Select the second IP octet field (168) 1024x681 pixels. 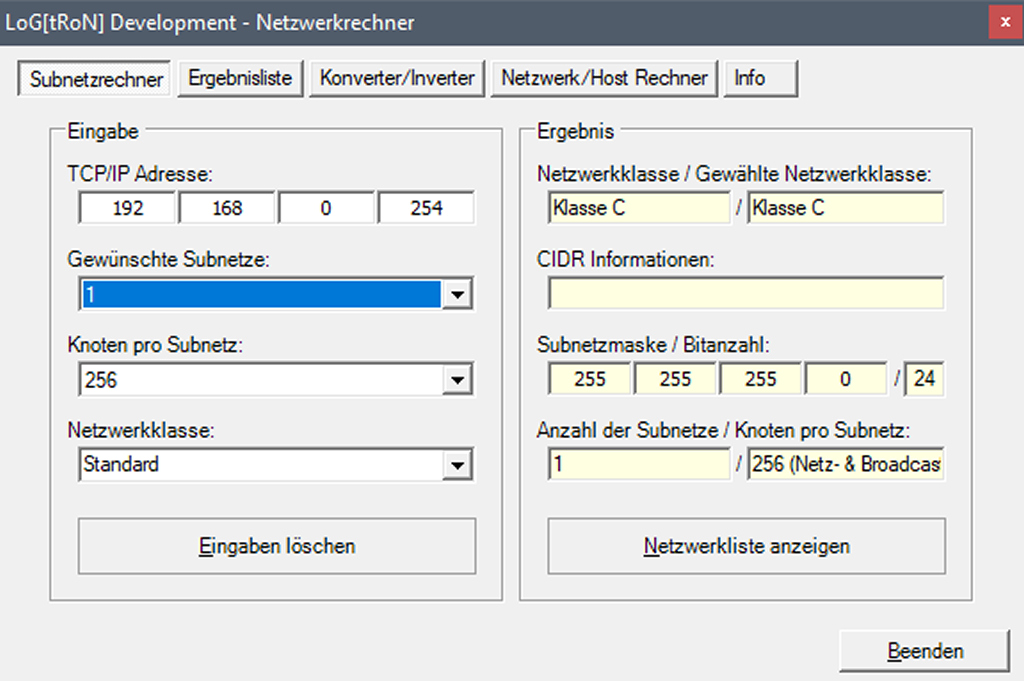coord(226,209)
